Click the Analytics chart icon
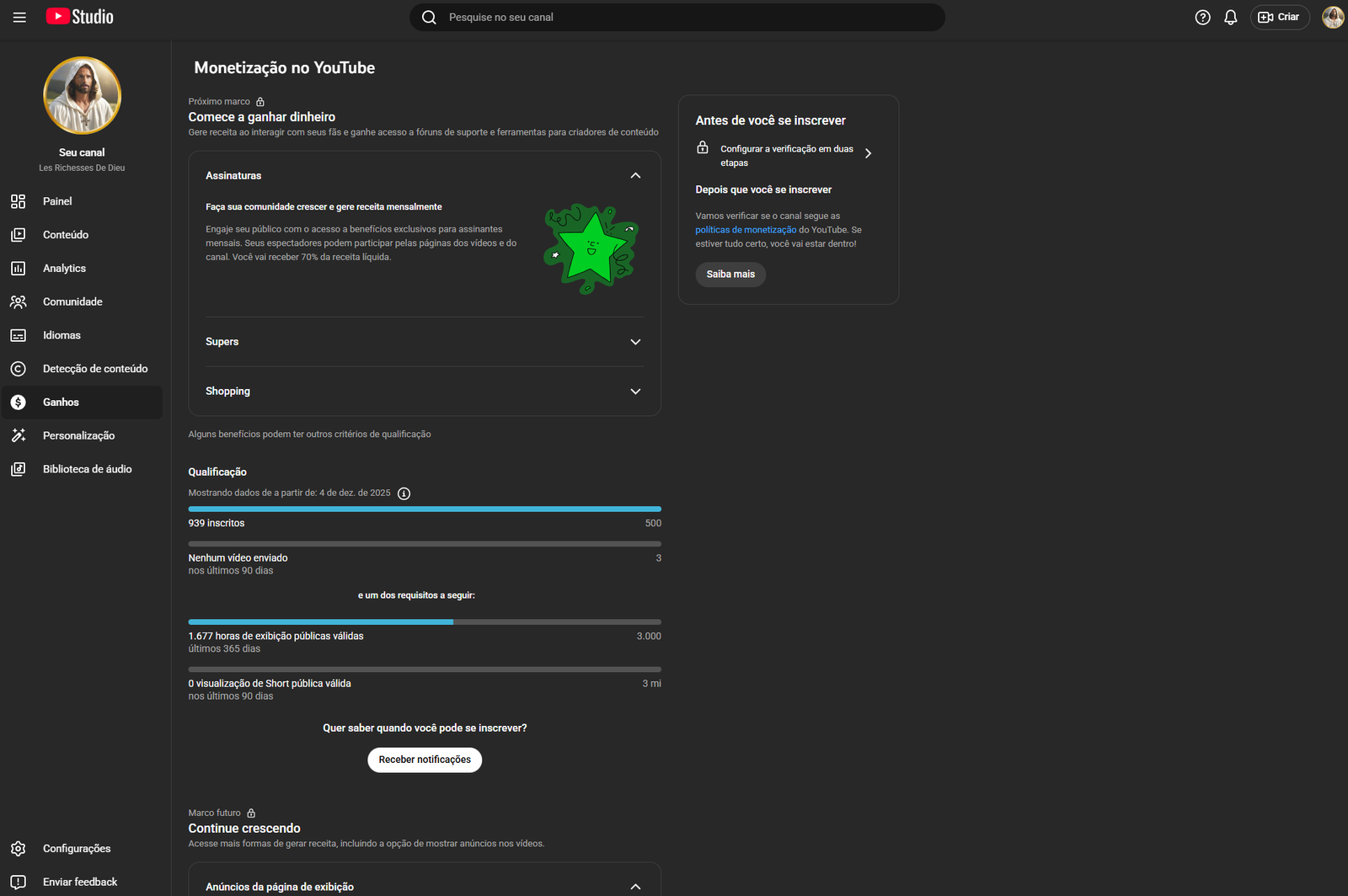1348x896 pixels. 19,269
